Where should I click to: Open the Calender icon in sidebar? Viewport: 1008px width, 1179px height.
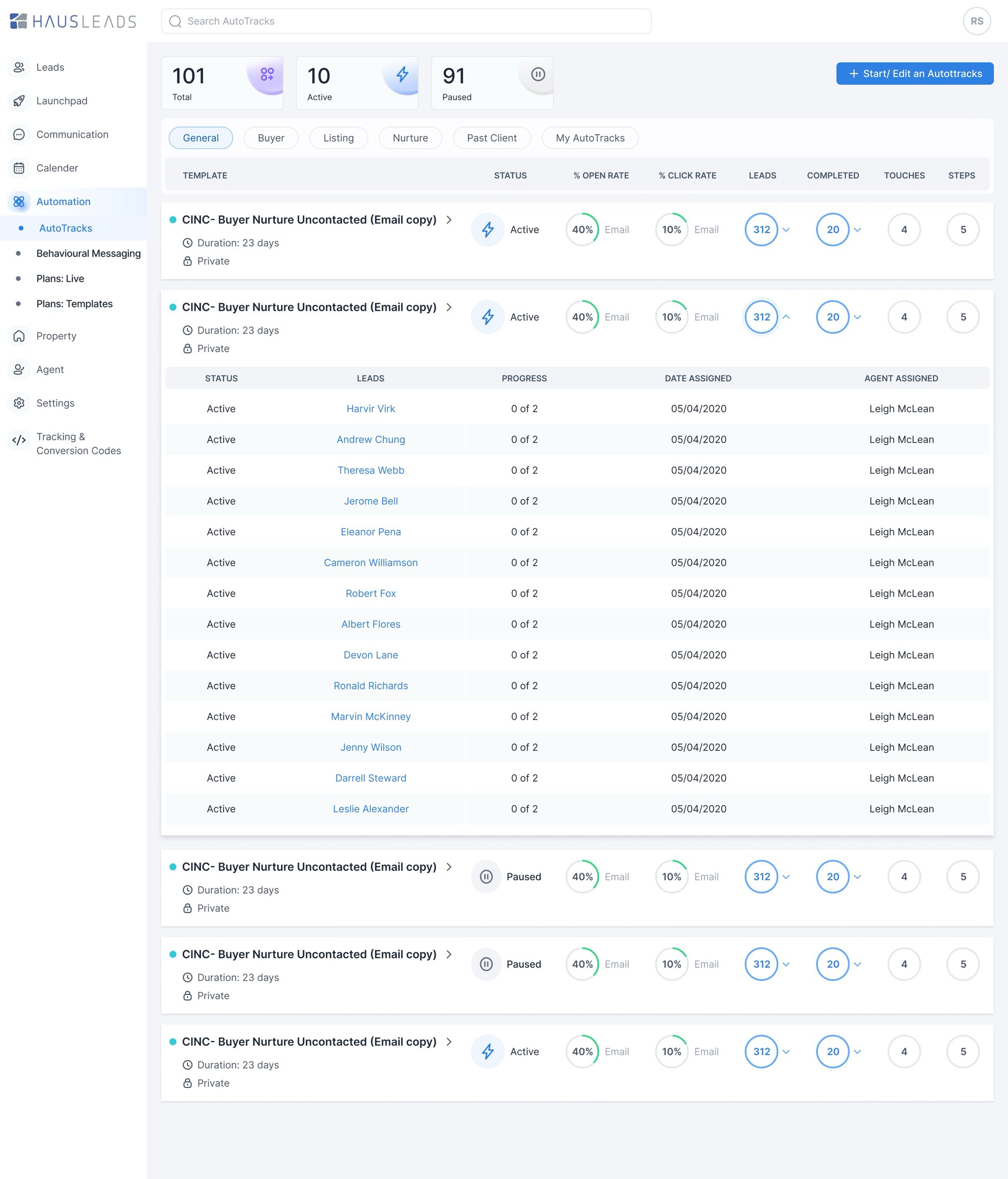(19, 168)
